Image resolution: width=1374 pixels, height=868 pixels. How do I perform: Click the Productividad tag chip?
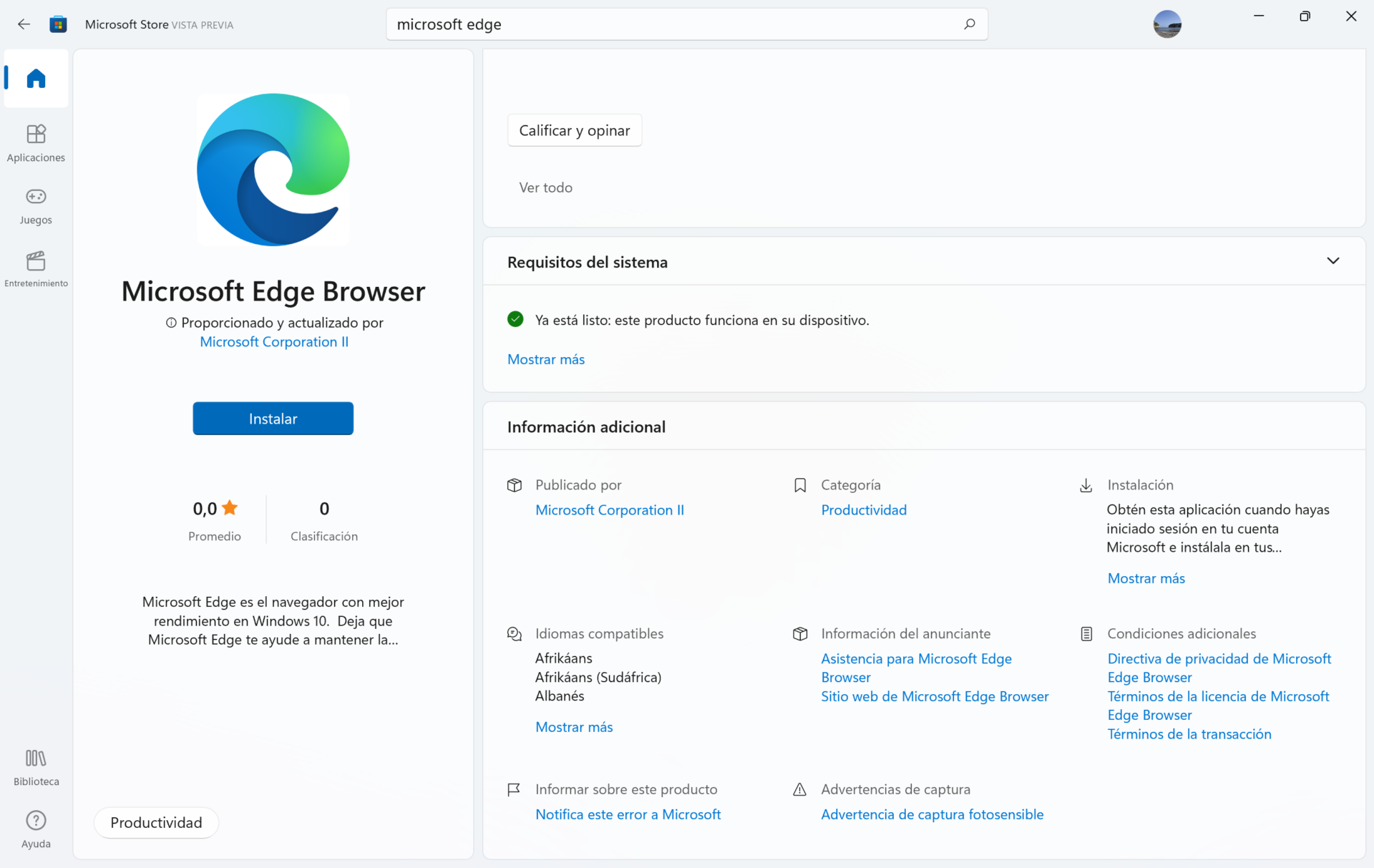156,823
